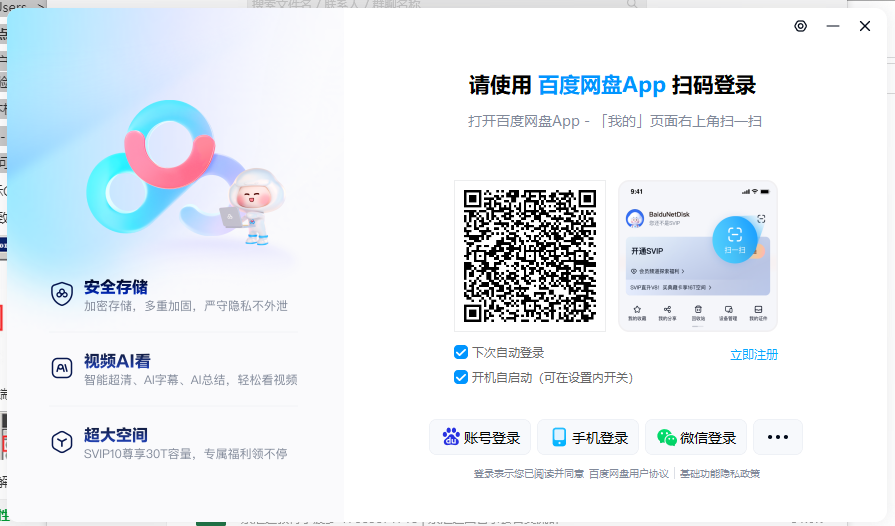Disable the 开机自启动 checkbox
This screenshot has height=526, width=895.
click(x=461, y=377)
